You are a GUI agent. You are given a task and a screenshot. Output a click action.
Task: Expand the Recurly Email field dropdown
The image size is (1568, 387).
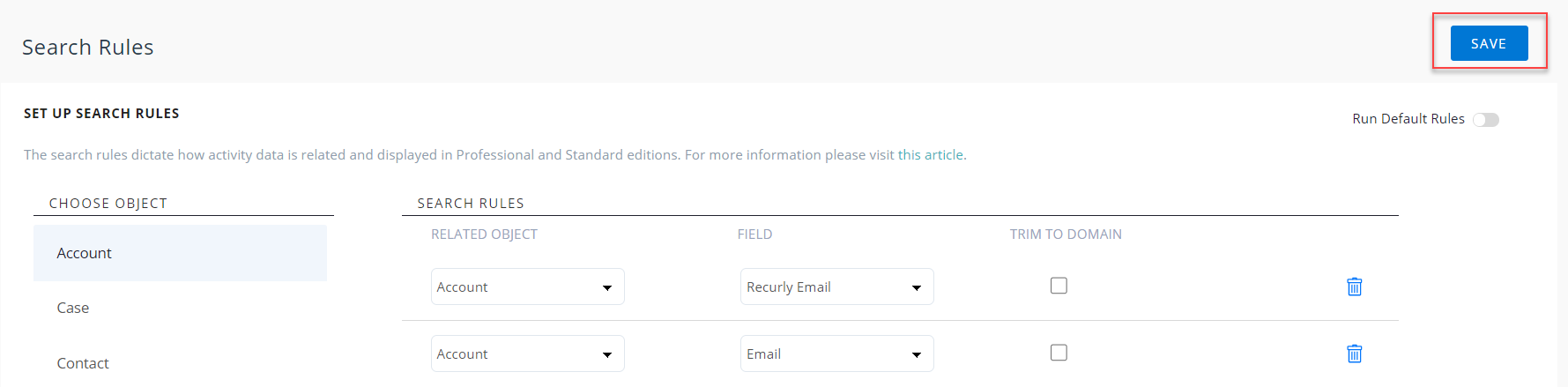click(836, 287)
